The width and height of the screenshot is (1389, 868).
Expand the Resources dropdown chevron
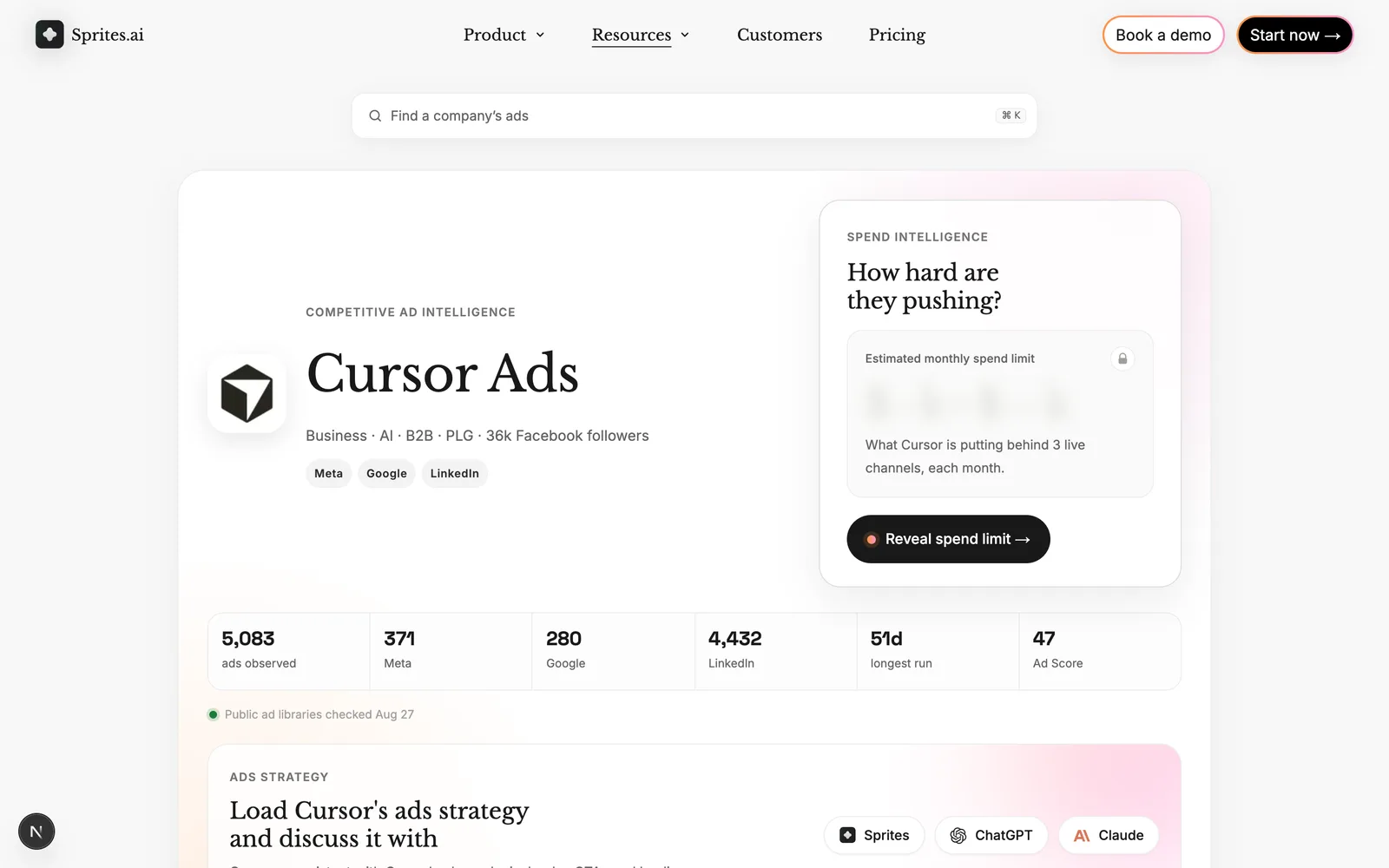tap(685, 35)
